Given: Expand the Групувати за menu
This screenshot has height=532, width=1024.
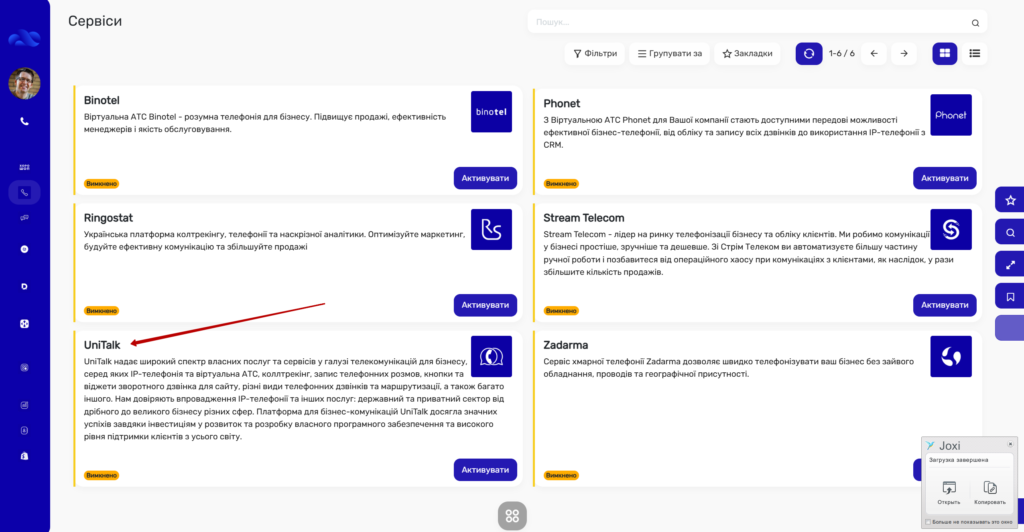Looking at the screenshot, I should [x=670, y=53].
